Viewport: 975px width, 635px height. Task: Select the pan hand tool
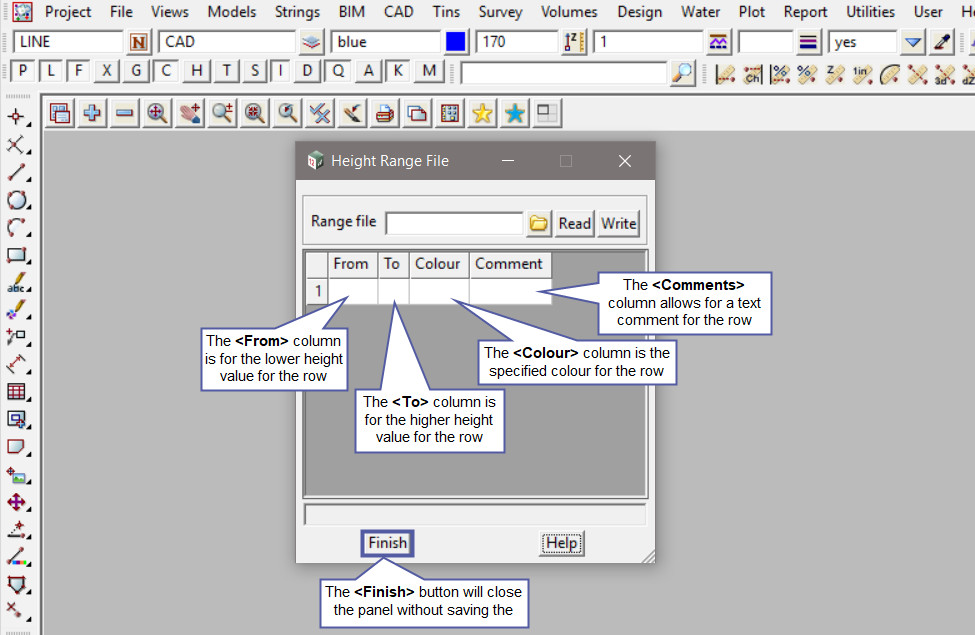(190, 113)
